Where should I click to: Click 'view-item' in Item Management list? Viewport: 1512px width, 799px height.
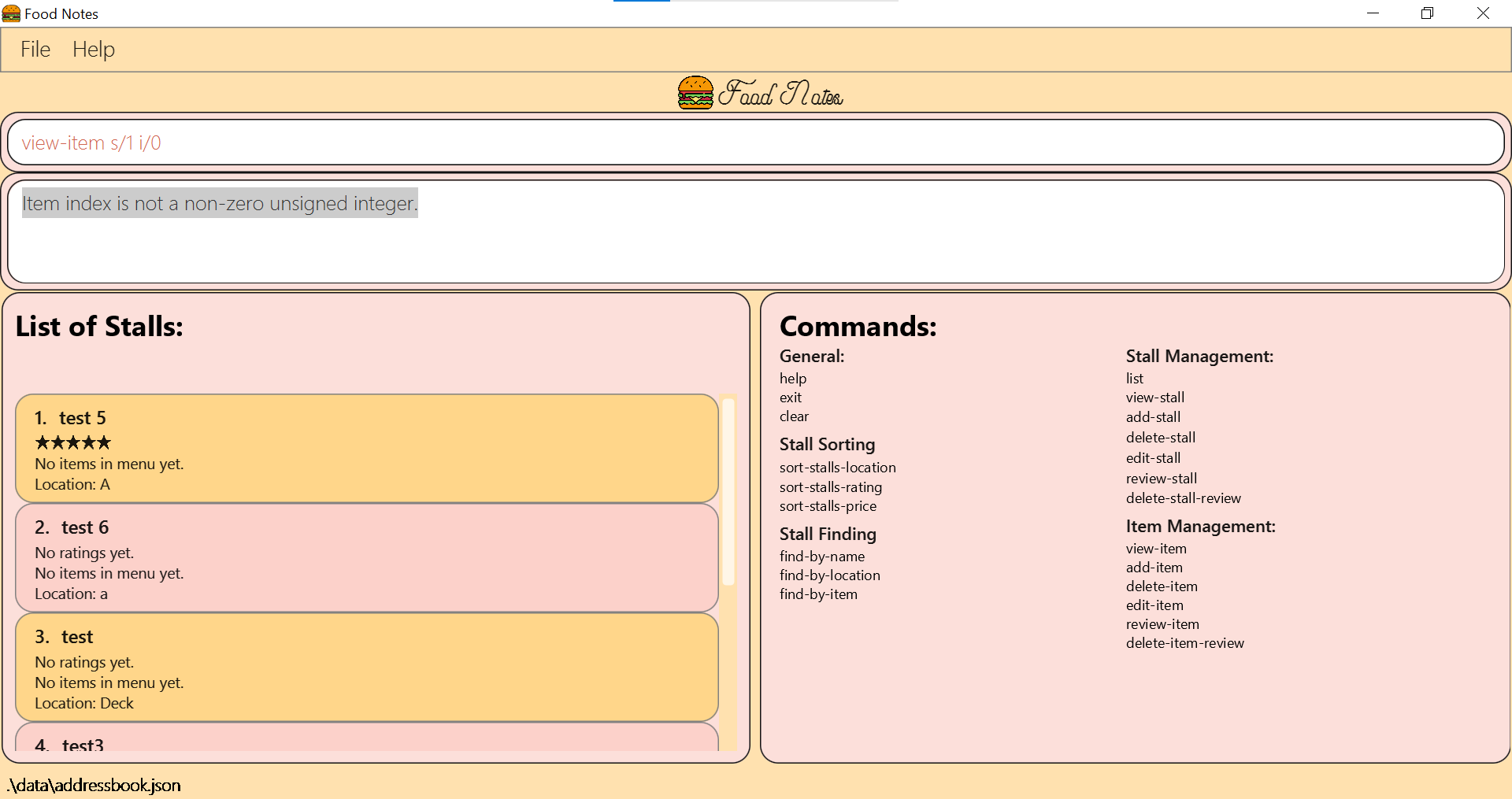click(1156, 549)
